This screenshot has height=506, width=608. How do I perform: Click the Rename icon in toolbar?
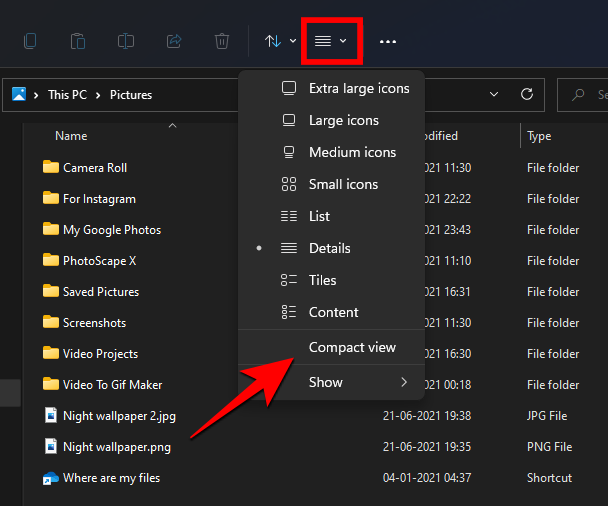click(126, 41)
